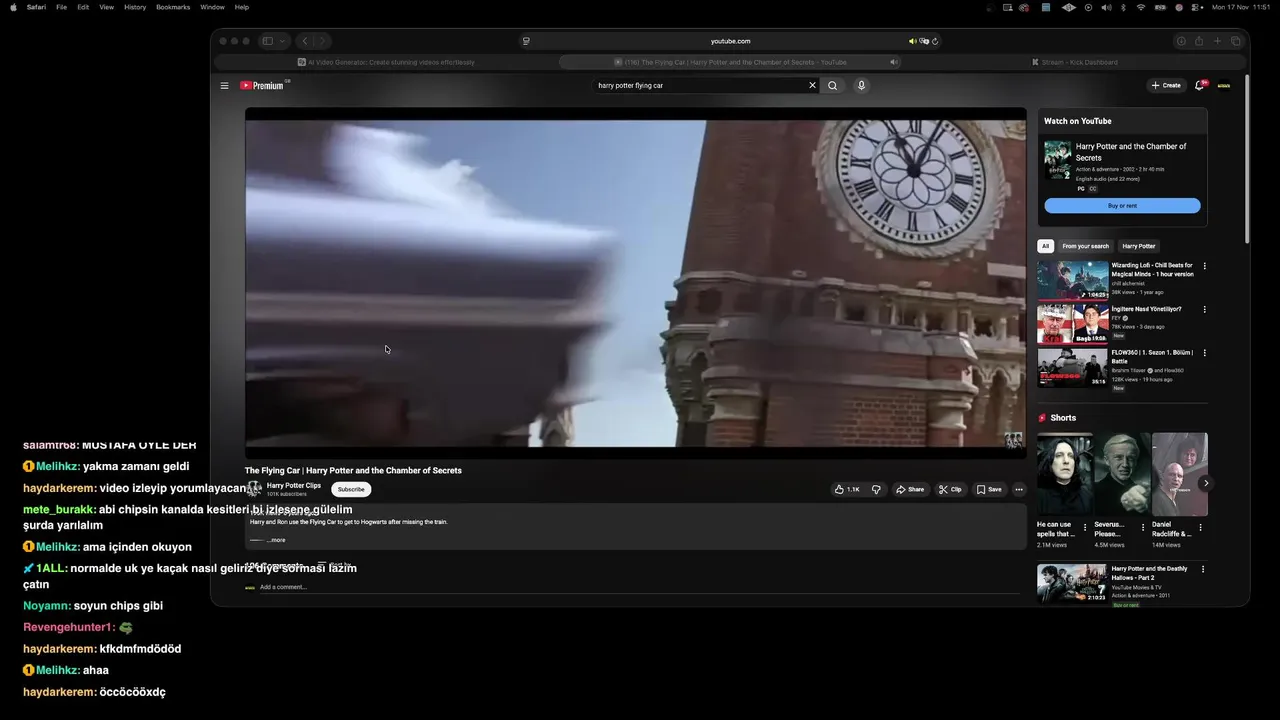
Task: Expand the description with ...more
Action: pos(276,540)
